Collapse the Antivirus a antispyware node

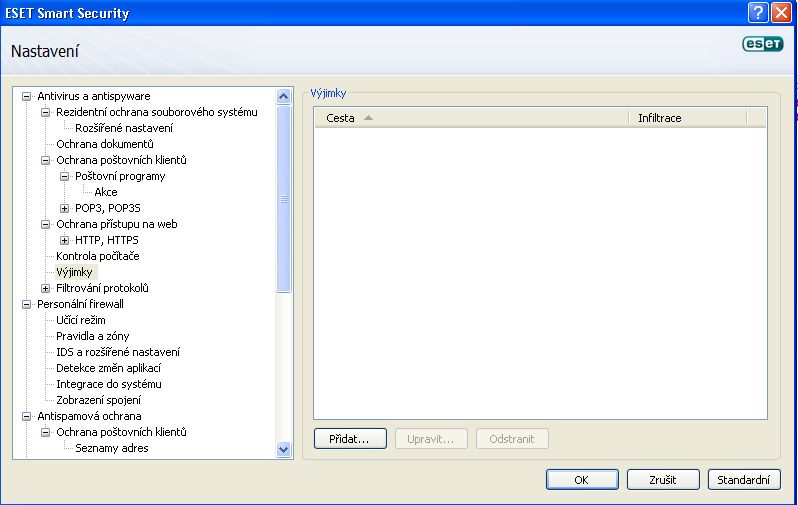tap(26, 96)
